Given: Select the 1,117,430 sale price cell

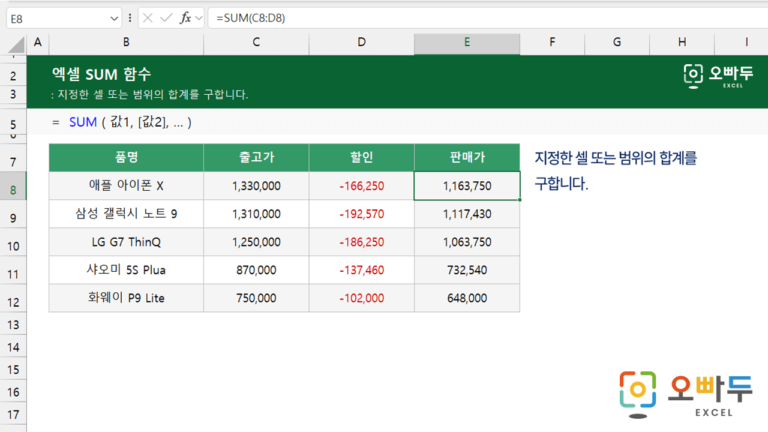Looking at the screenshot, I should (467, 214).
